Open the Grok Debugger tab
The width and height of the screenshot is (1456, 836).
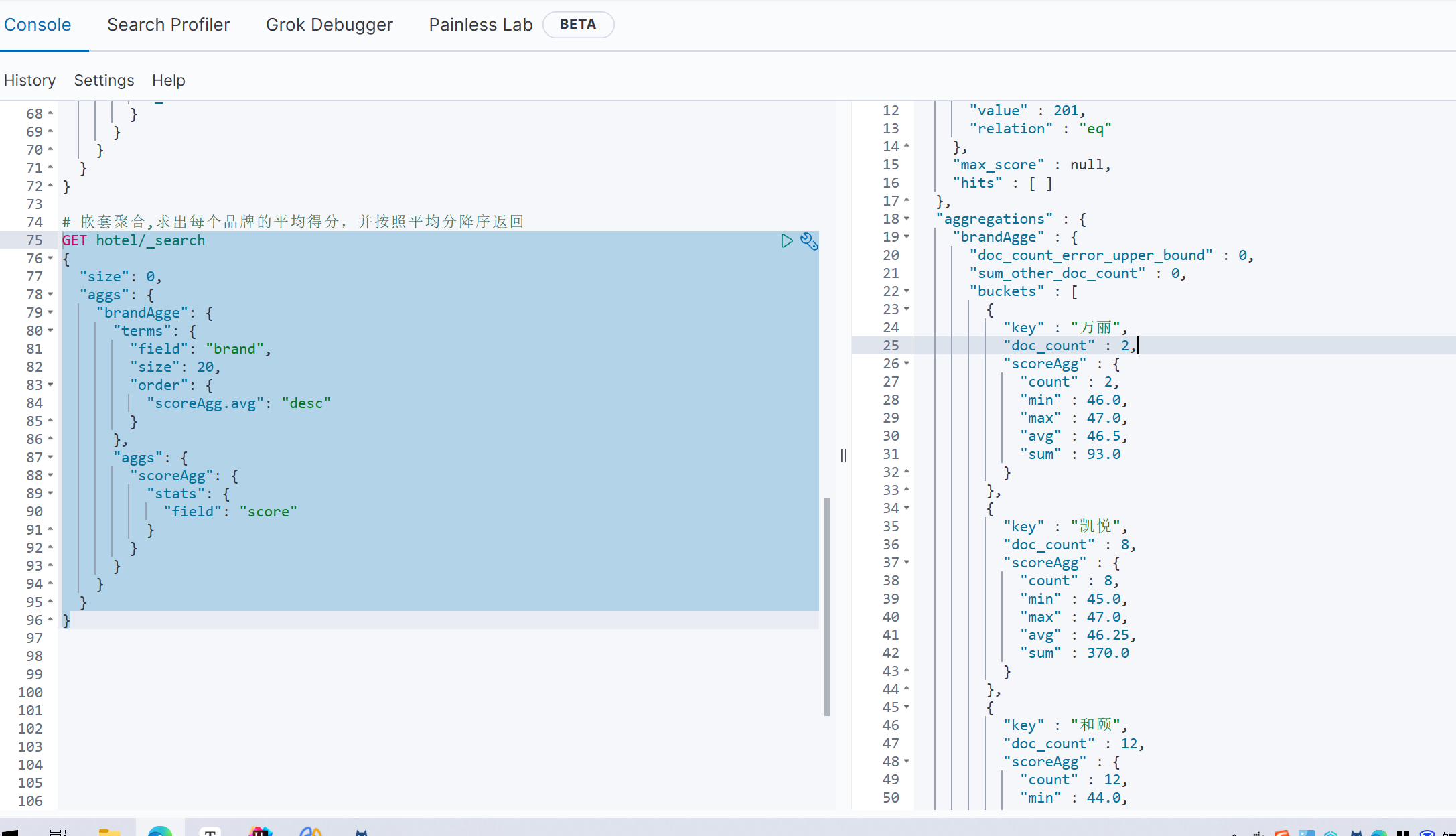(329, 23)
